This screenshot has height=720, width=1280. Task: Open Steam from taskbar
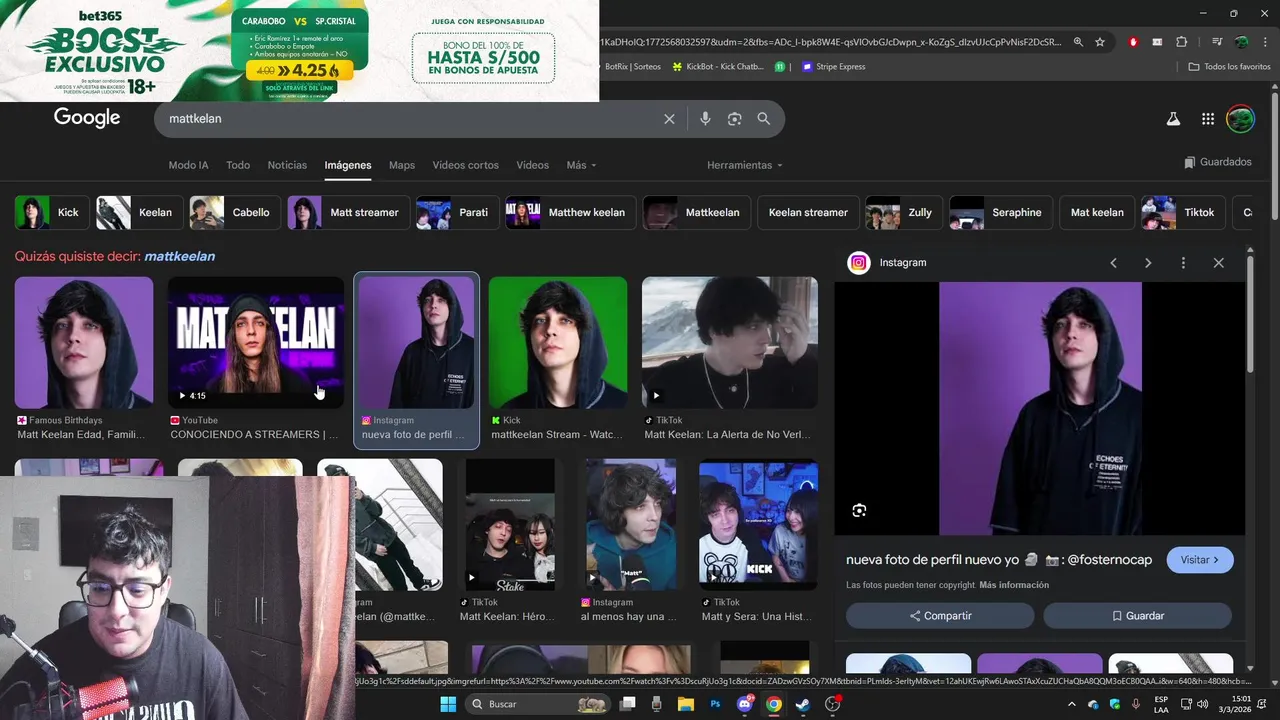click(802, 704)
